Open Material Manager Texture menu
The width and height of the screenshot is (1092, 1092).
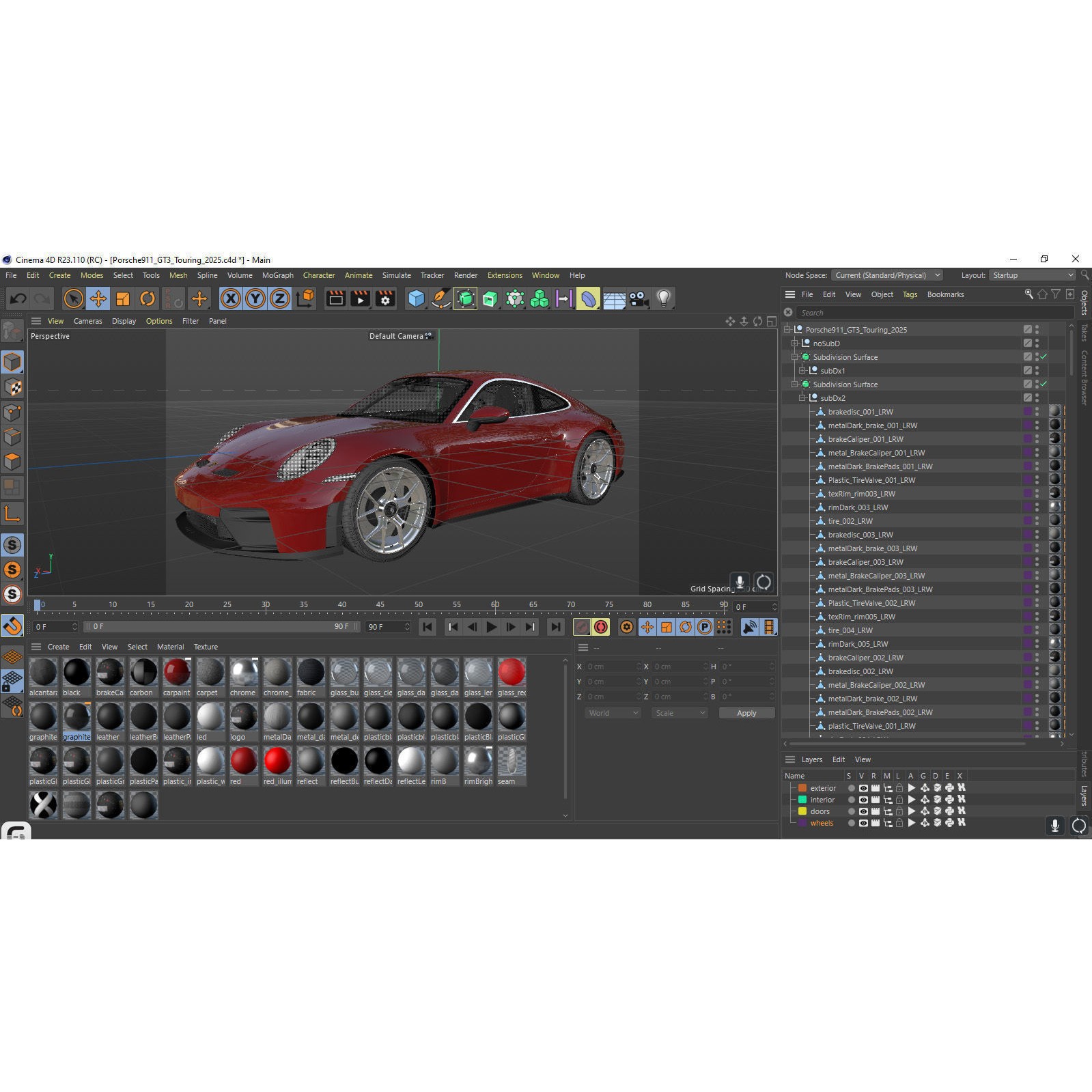point(206,647)
